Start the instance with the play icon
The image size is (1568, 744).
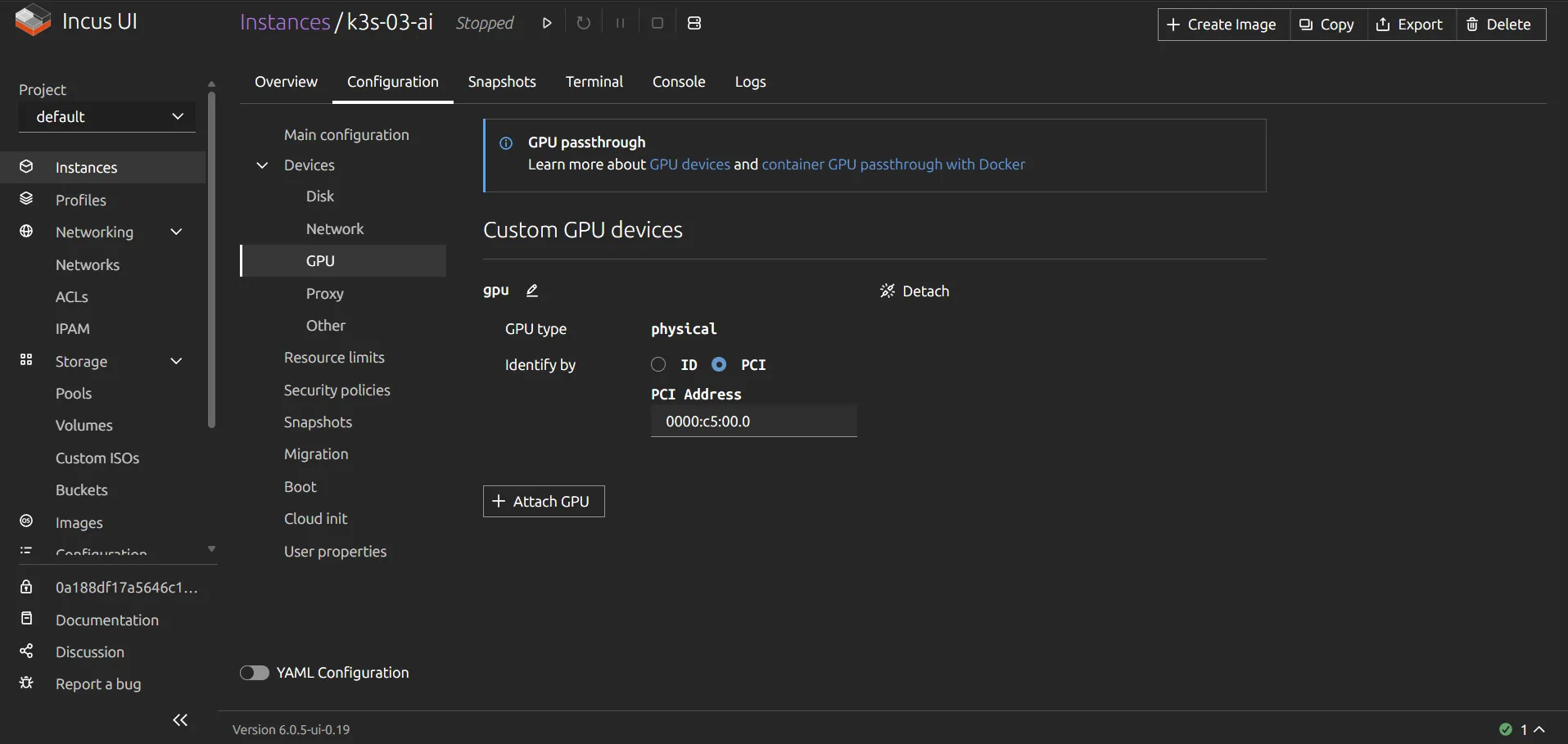tap(547, 23)
